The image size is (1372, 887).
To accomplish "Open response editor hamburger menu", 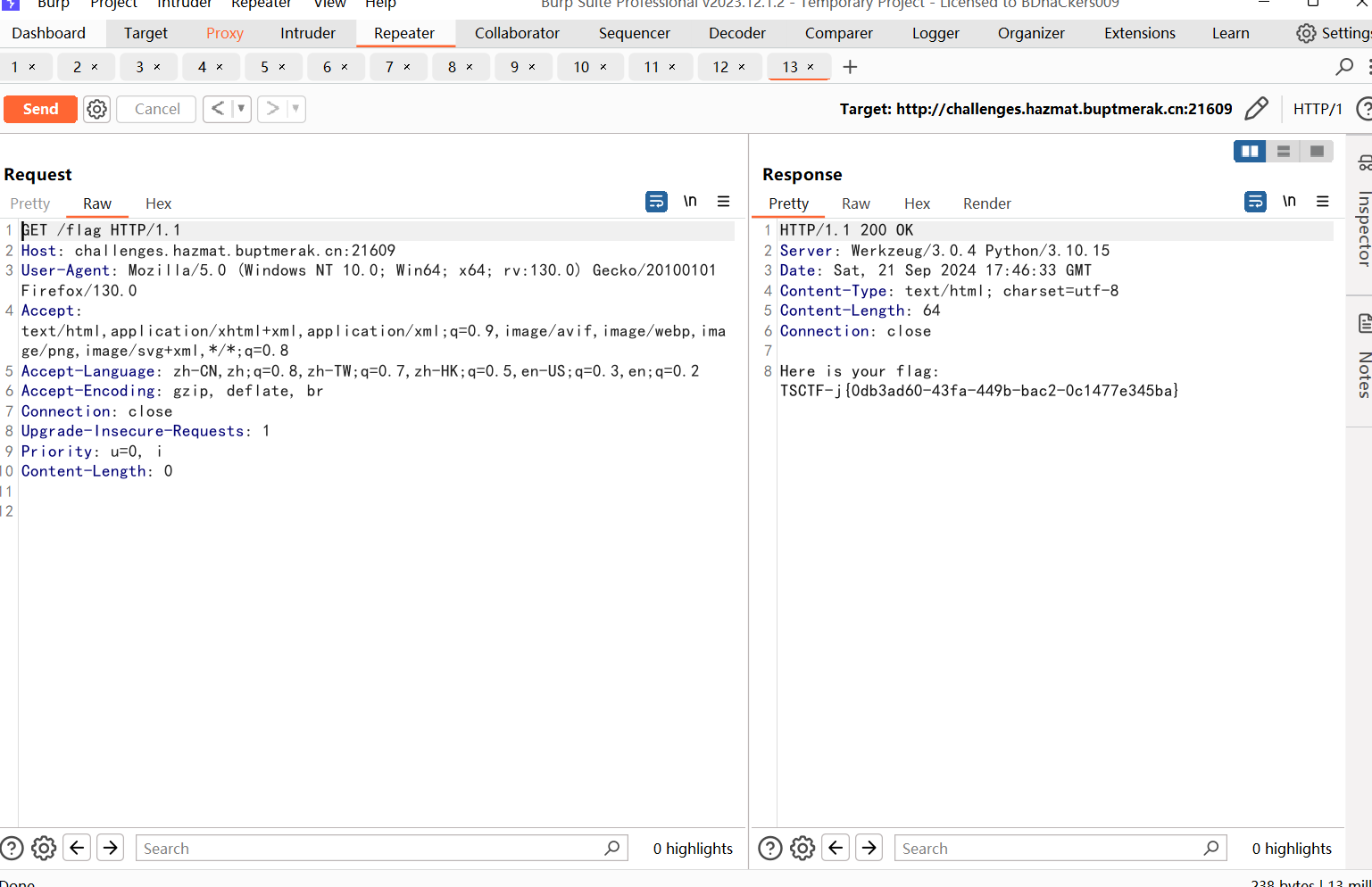I will pyautogui.click(x=1323, y=202).
